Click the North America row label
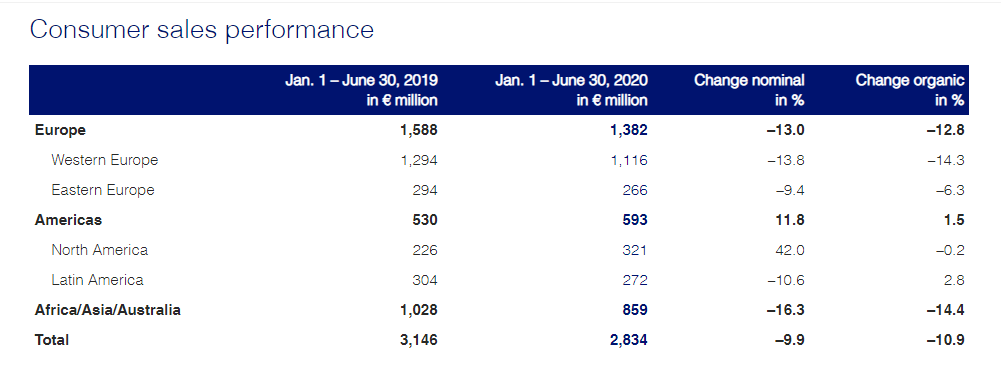The width and height of the screenshot is (1001, 371). tap(100, 250)
